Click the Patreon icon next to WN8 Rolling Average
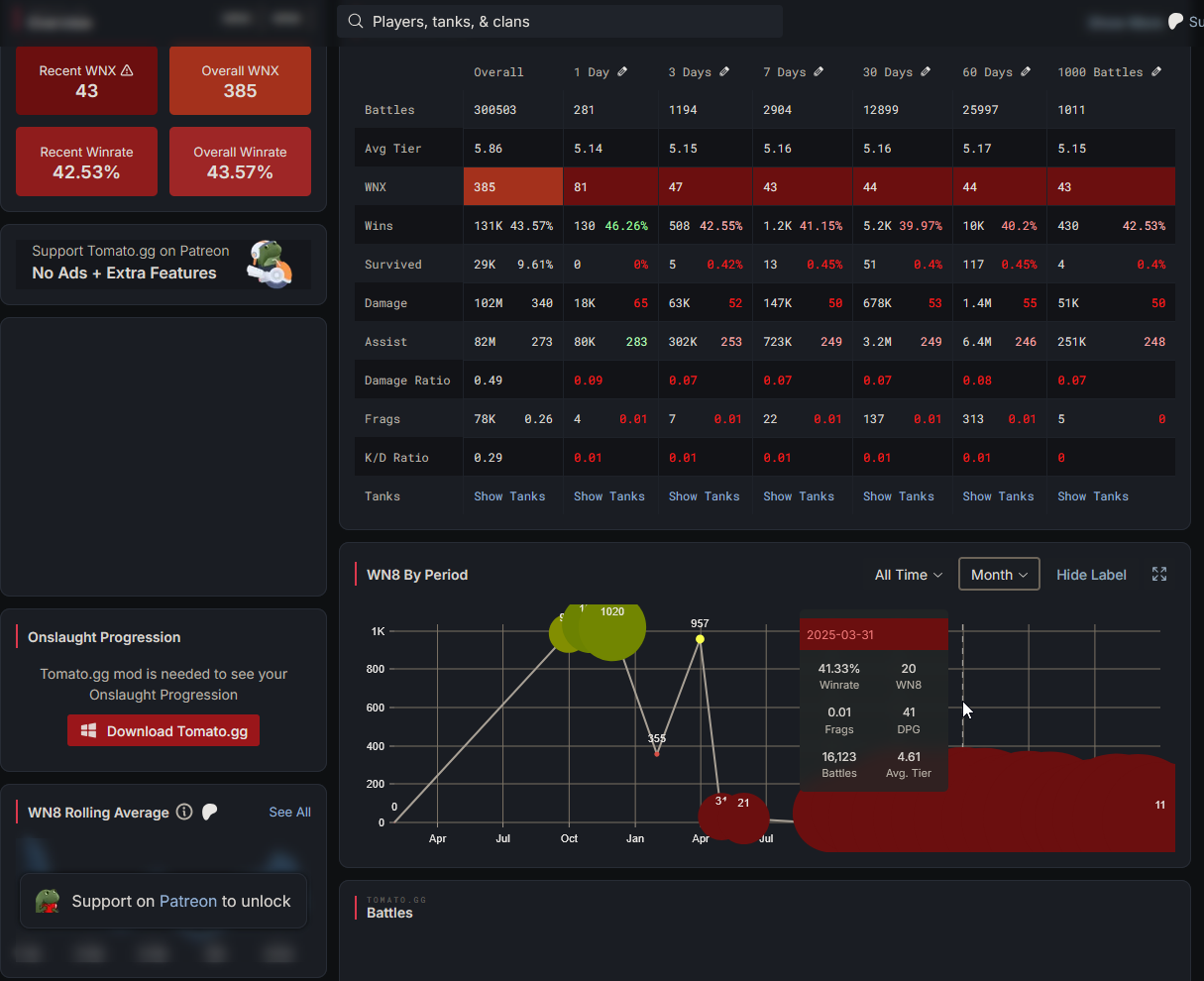This screenshot has width=1204, height=981. coord(210,813)
